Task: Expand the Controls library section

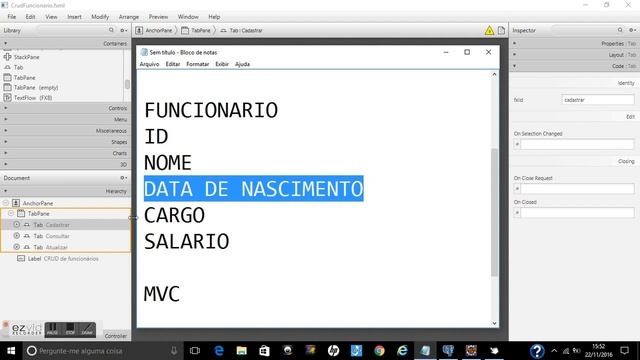Action: (65, 108)
